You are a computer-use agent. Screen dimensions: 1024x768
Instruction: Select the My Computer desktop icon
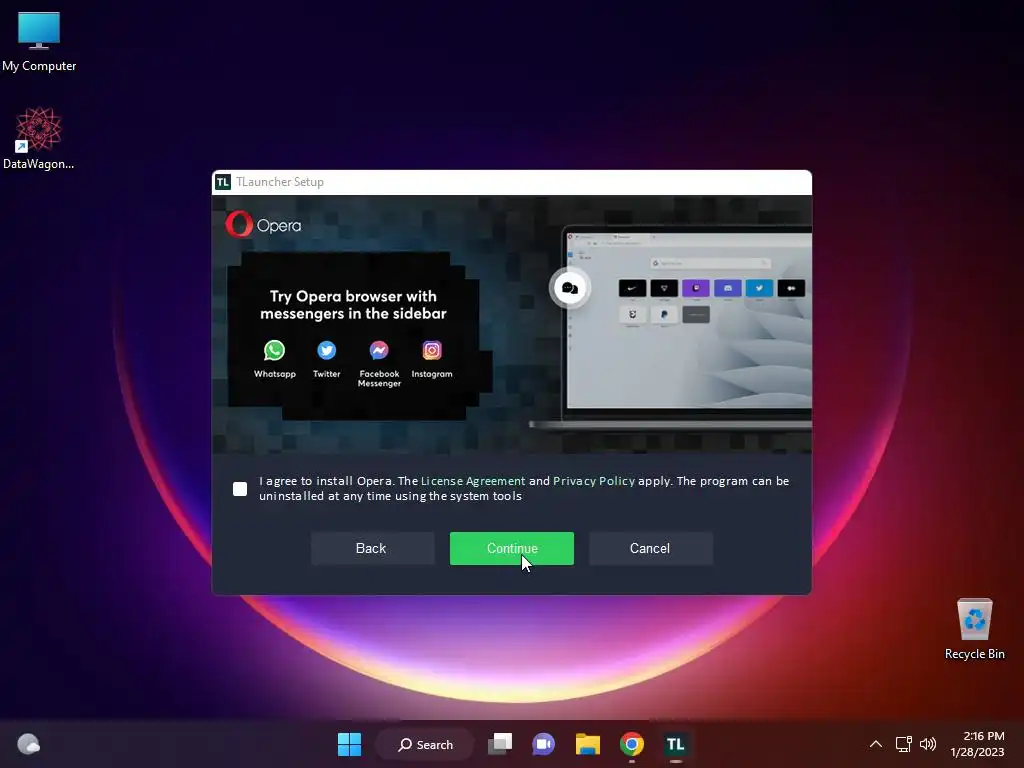(x=39, y=42)
